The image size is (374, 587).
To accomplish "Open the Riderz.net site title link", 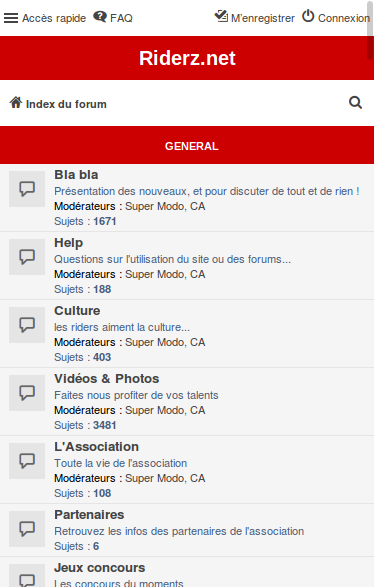I will 187,58.
